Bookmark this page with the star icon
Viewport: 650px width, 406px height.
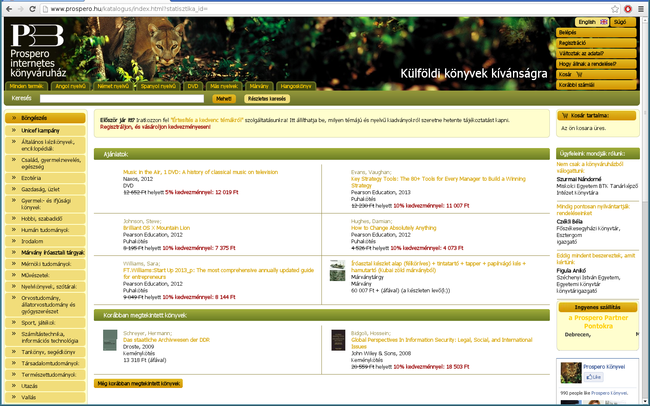[615, 9]
